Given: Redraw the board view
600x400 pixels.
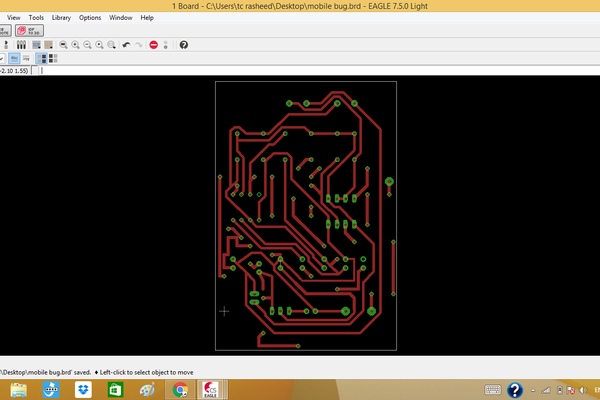Looking at the screenshot, I should pyautogui.click(x=99, y=45).
